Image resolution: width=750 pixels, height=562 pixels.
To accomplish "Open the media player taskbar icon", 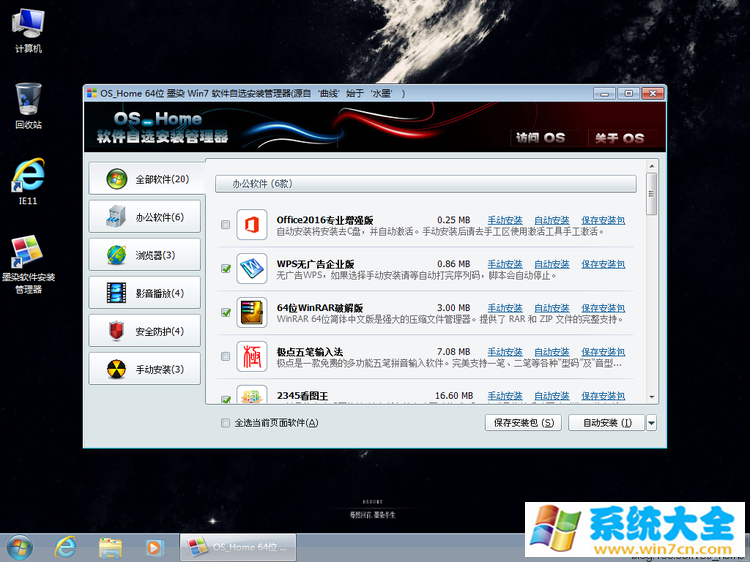I will tap(154, 548).
